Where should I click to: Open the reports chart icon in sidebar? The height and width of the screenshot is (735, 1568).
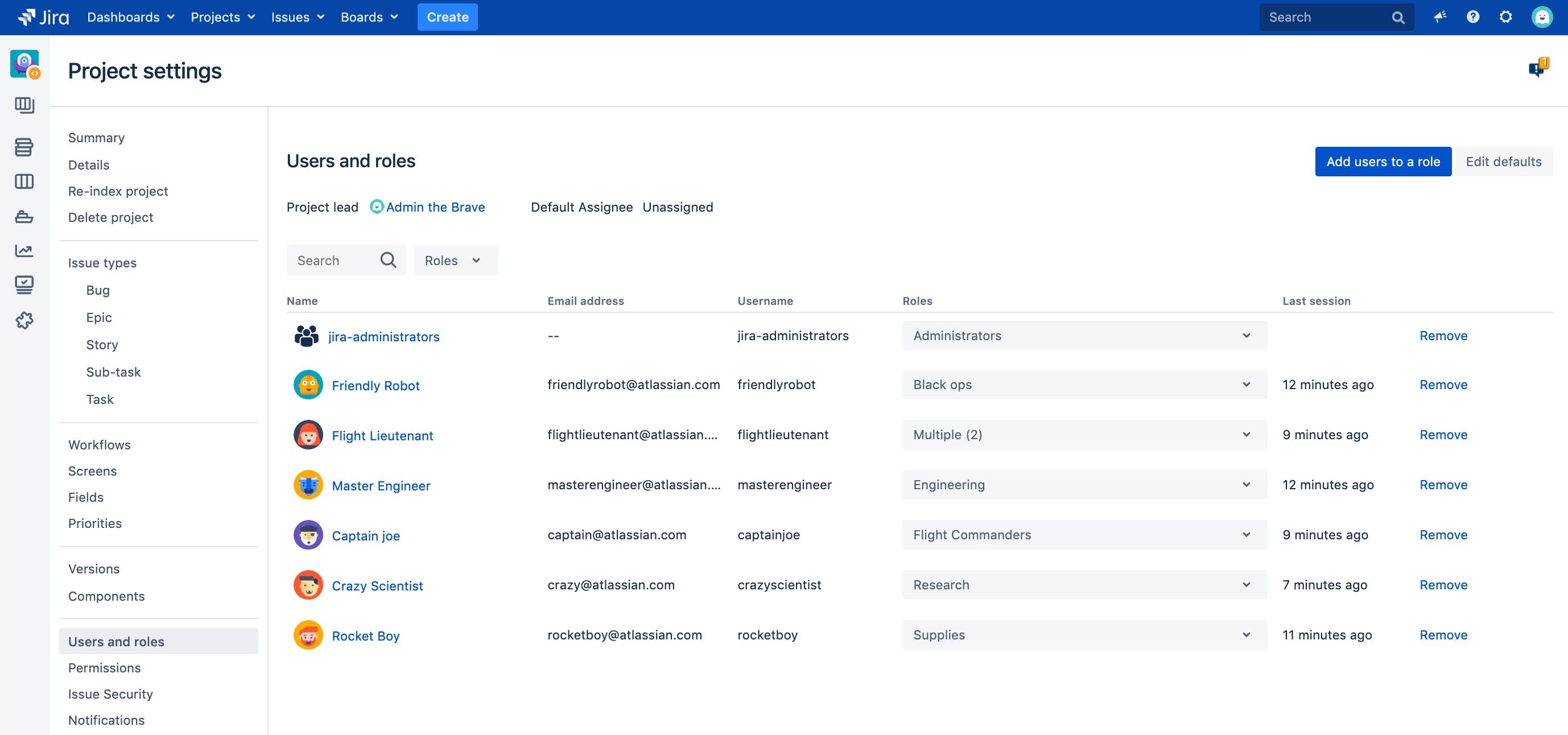tap(24, 250)
